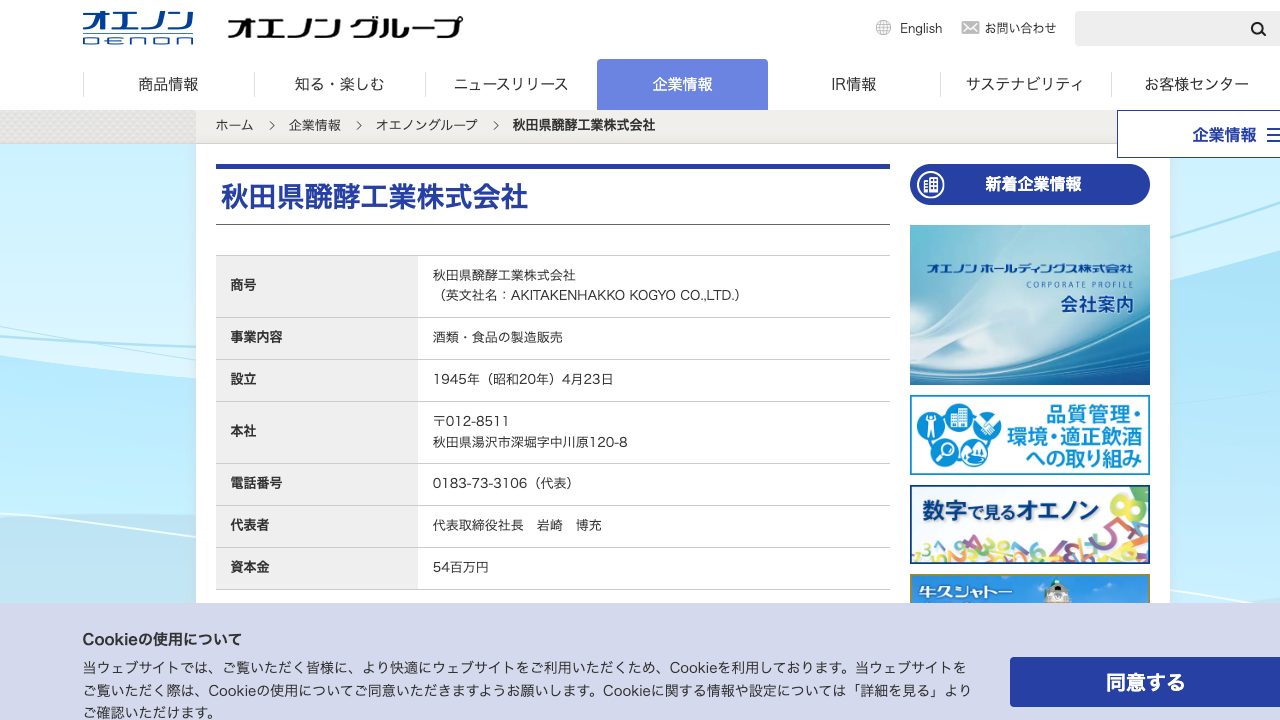Viewport: 1280px width, 720px height.
Task: Select the 企業情報 navigation tab
Action: click(x=682, y=84)
